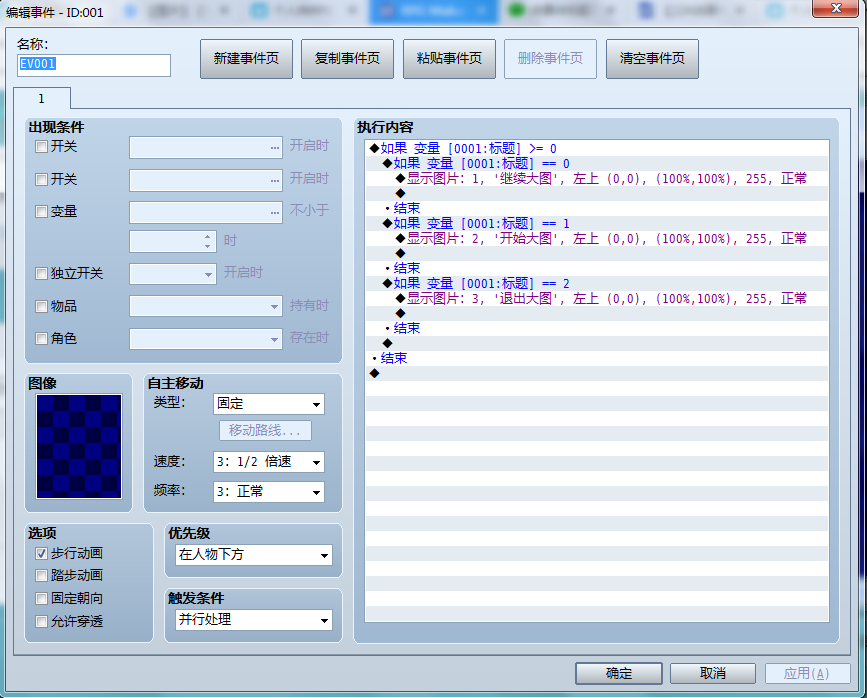Click the 新建事件页 button

[246, 59]
